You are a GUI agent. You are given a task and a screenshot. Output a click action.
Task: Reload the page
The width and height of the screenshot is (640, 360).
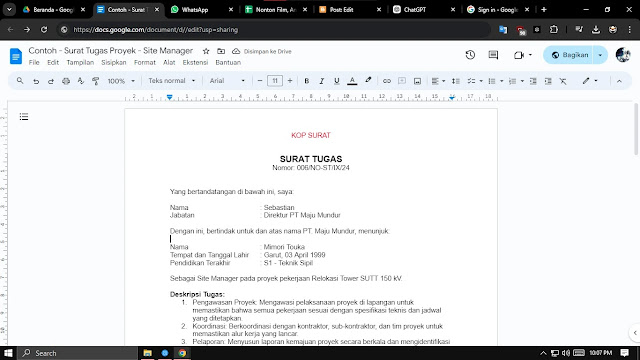(x=44, y=29)
